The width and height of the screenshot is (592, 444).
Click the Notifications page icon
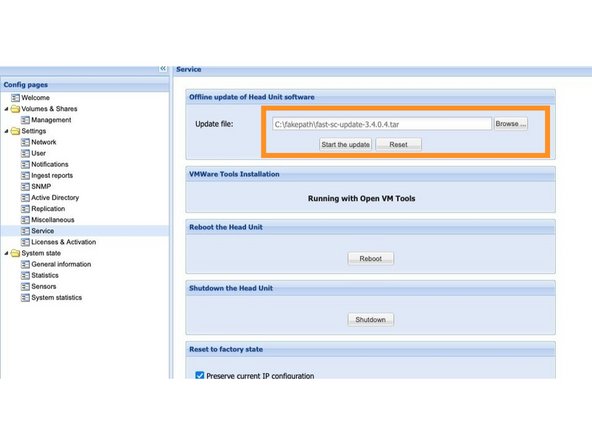(x=25, y=165)
